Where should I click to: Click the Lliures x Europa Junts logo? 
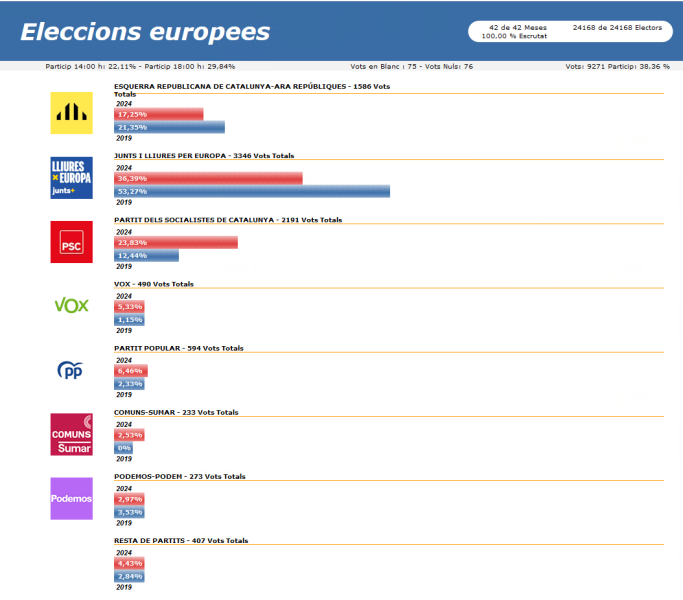point(71,178)
